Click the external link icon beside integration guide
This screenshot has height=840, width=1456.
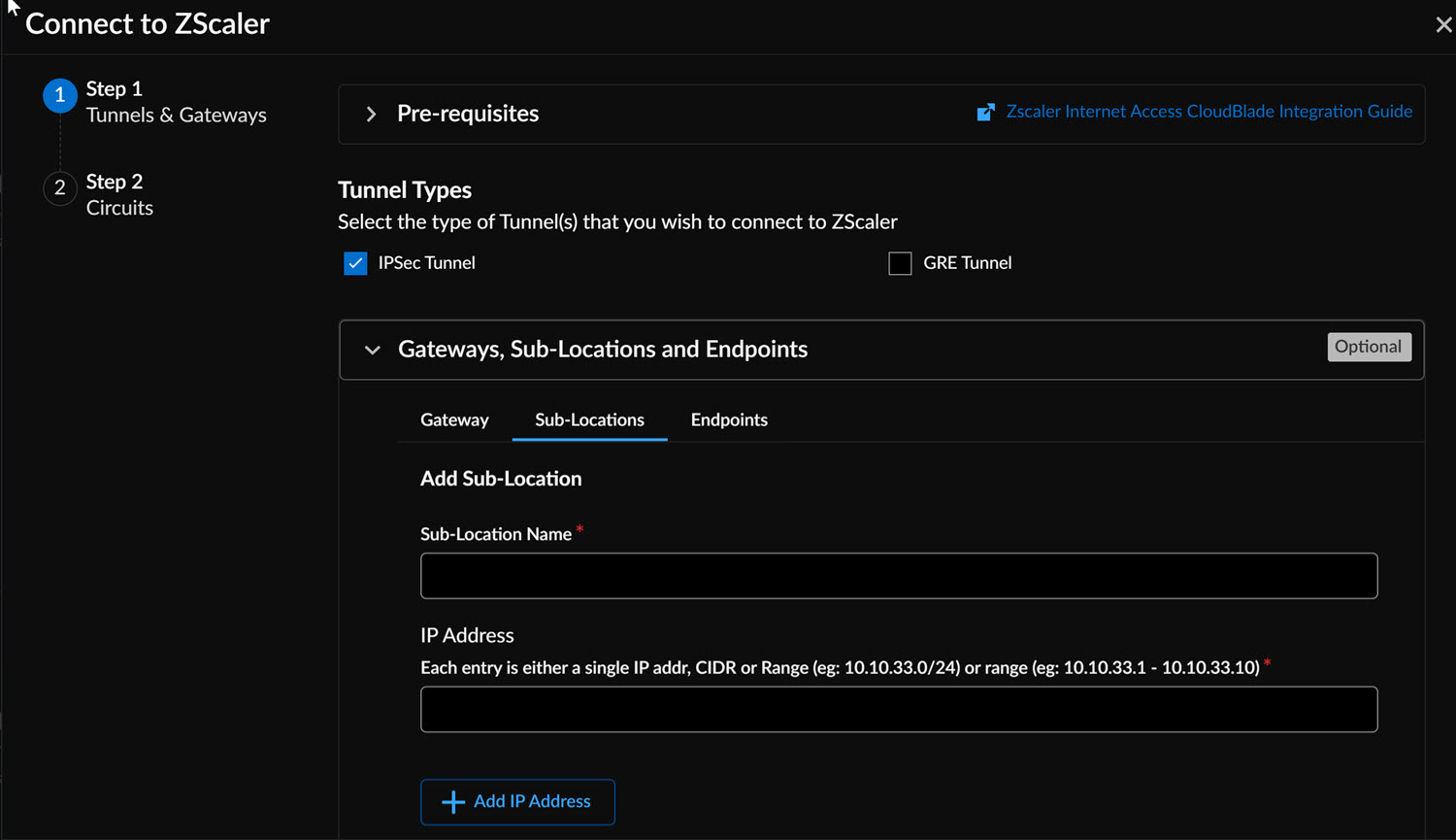point(985,113)
